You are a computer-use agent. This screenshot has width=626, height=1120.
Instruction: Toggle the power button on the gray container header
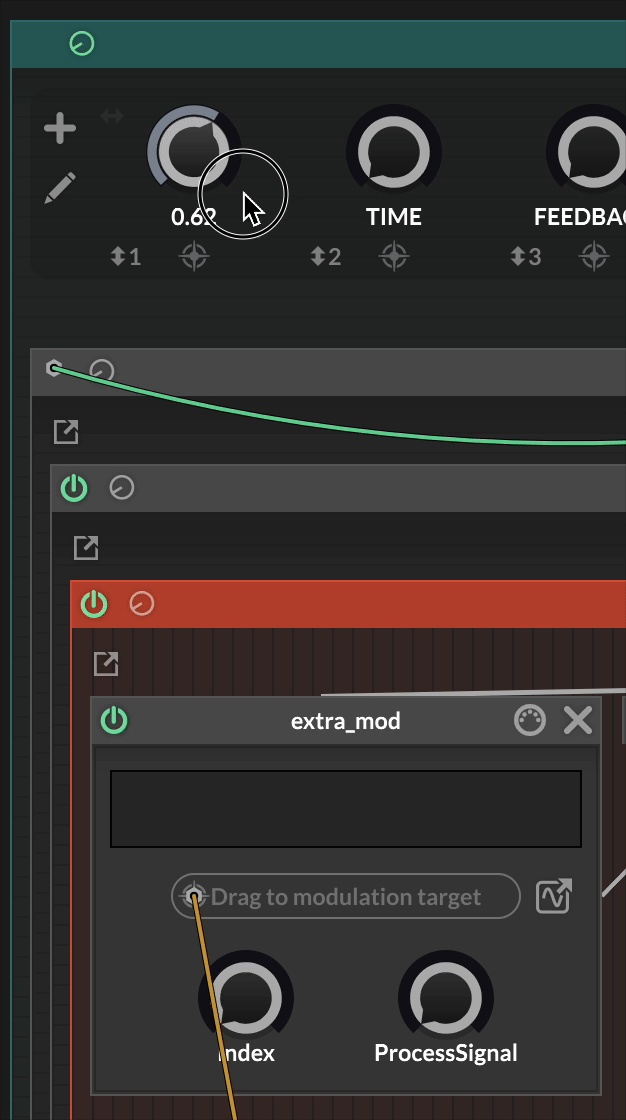tap(74, 488)
